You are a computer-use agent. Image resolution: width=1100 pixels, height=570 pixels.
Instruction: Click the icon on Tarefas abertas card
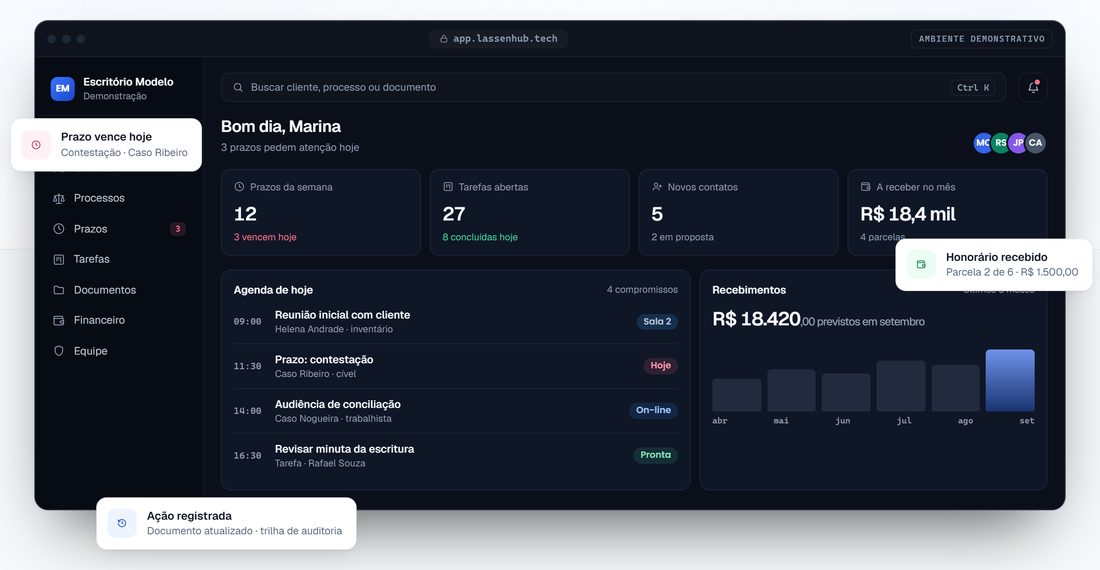pyautogui.click(x=448, y=186)
